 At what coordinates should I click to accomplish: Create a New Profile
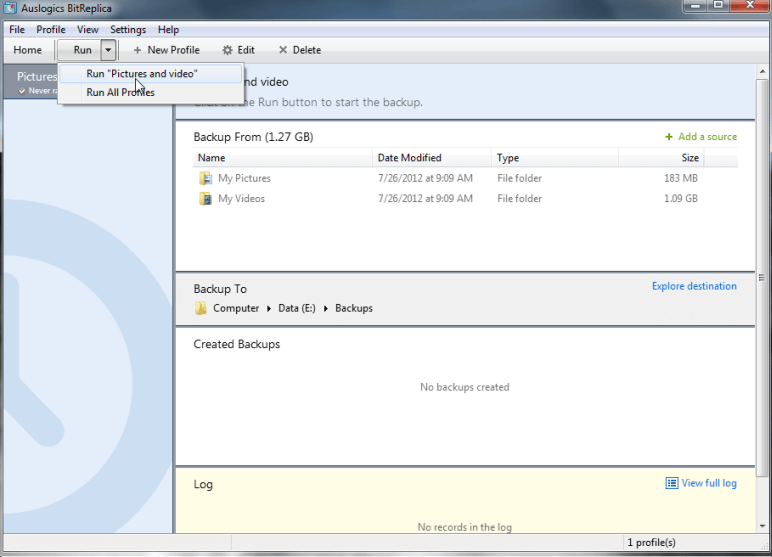click(166, 50)
